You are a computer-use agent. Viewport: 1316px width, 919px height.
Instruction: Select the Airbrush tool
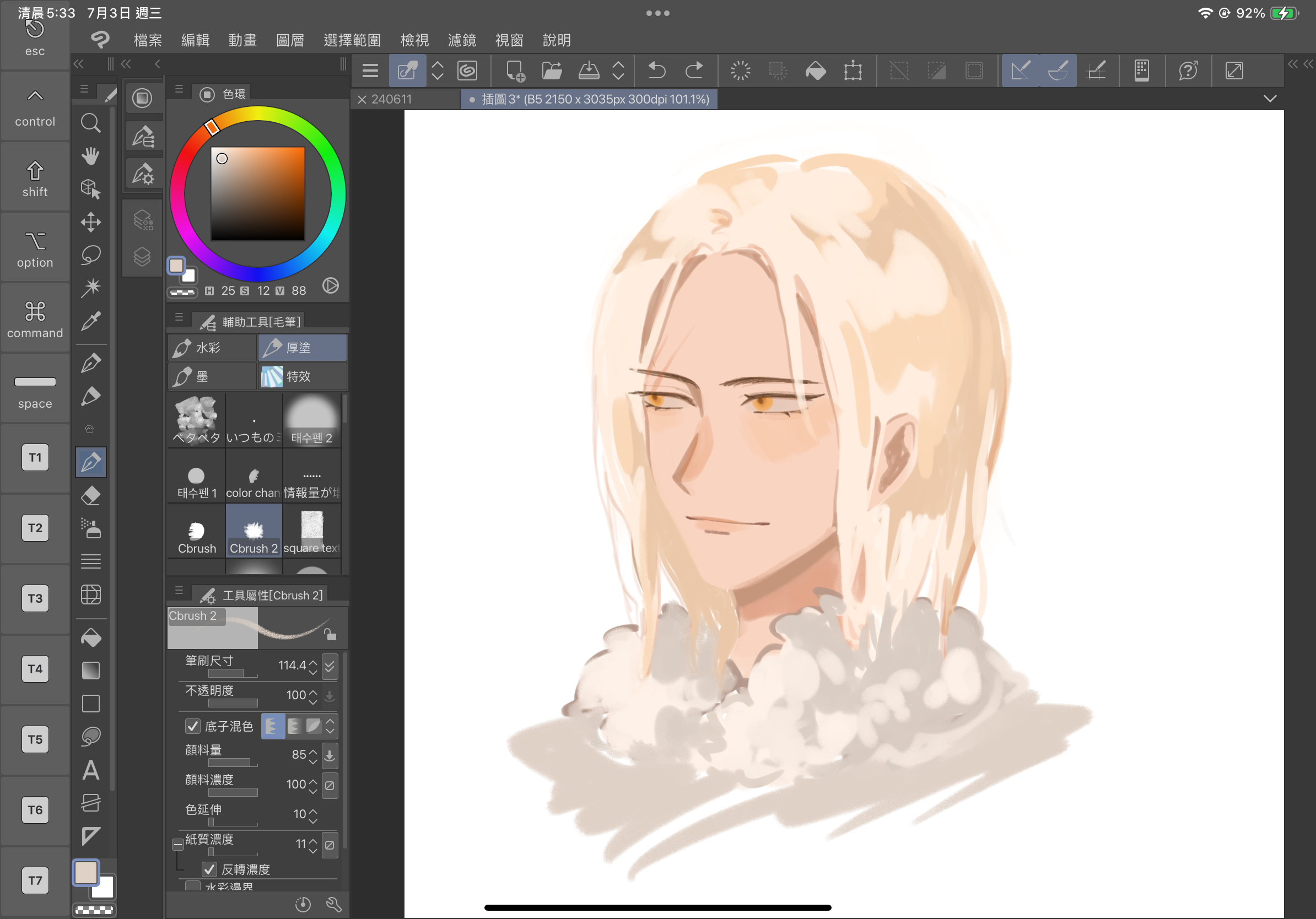pyautogui.click(x=90, y=528)
